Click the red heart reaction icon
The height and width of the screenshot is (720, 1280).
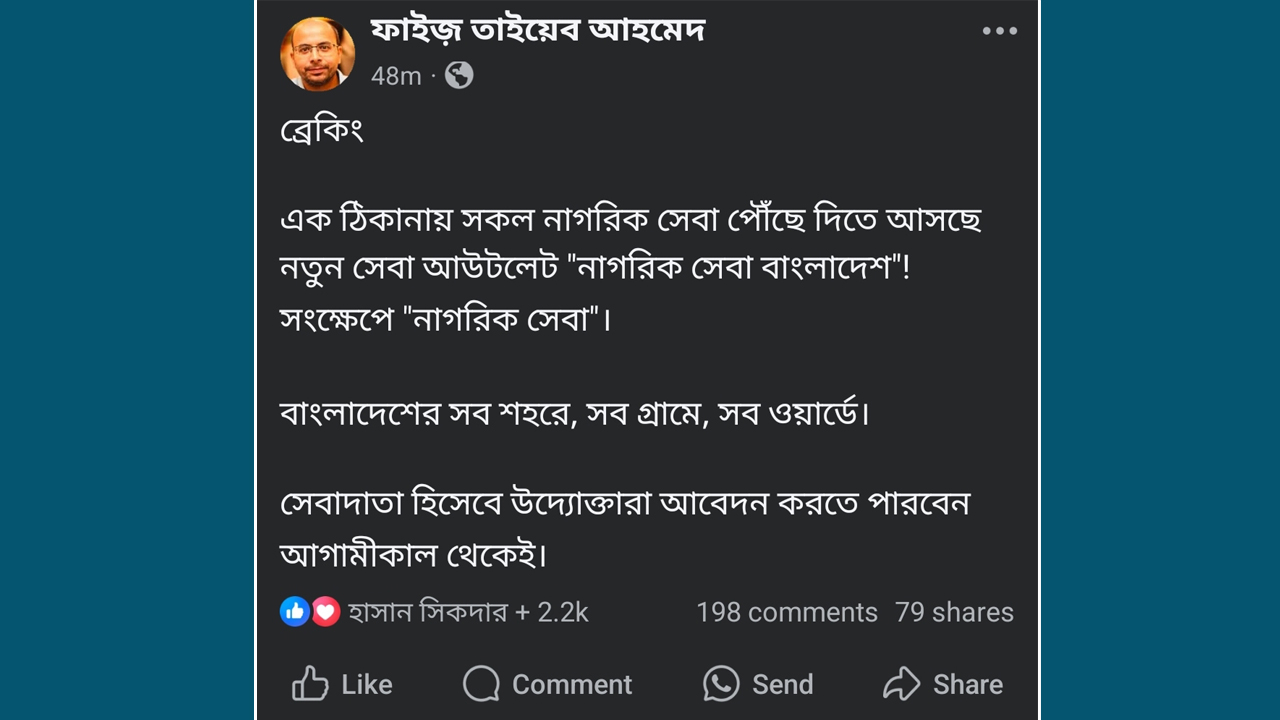325,612
